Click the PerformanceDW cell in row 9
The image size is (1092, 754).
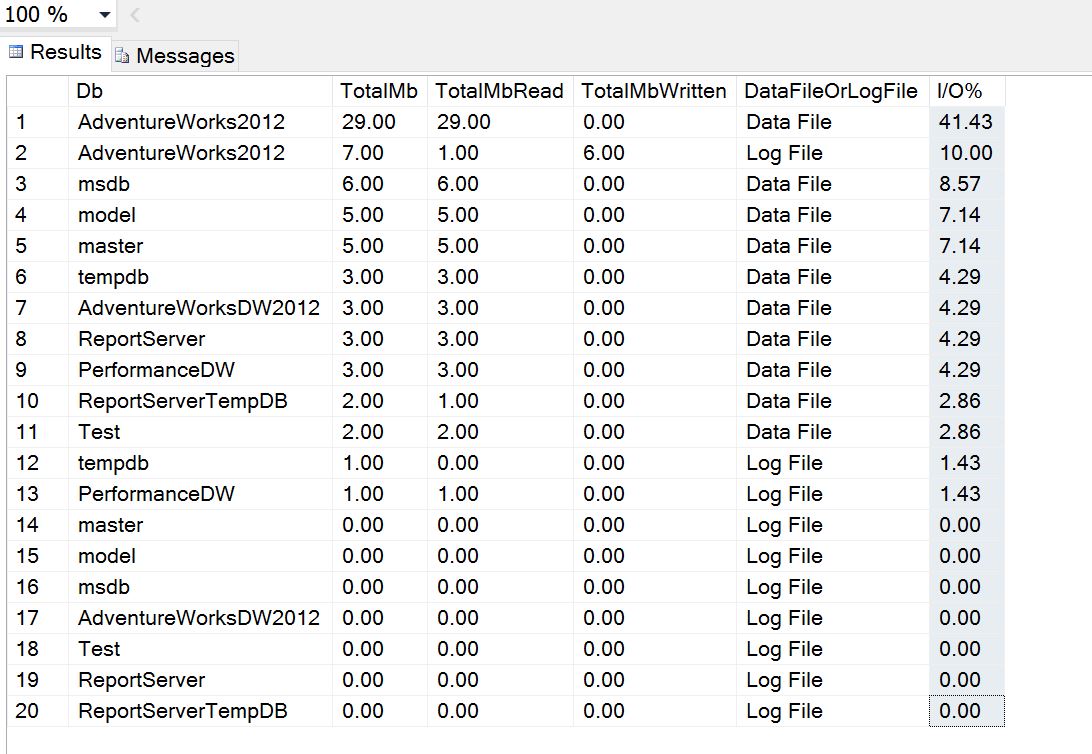tap(201, 370)
